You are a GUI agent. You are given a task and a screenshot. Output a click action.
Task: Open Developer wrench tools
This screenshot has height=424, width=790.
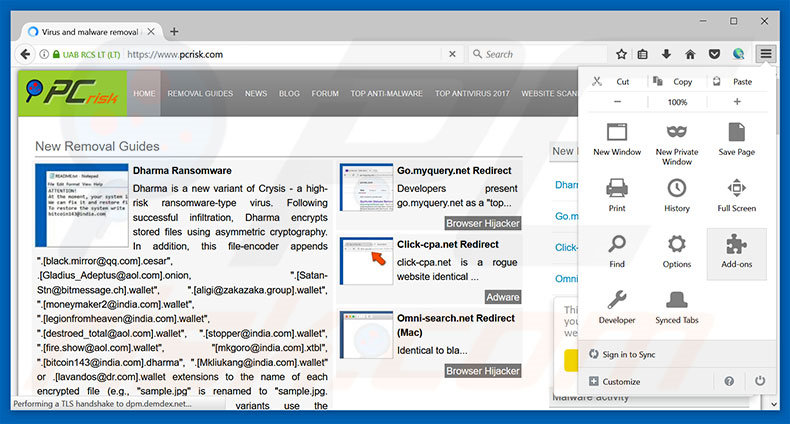(617, 307)
